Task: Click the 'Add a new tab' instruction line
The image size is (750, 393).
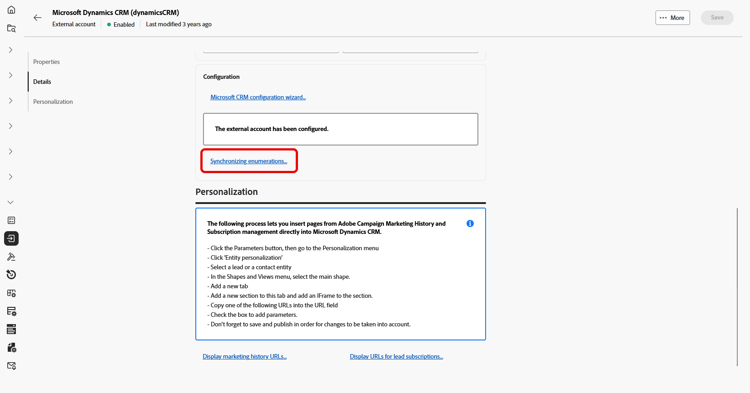Action: (228, 286)
